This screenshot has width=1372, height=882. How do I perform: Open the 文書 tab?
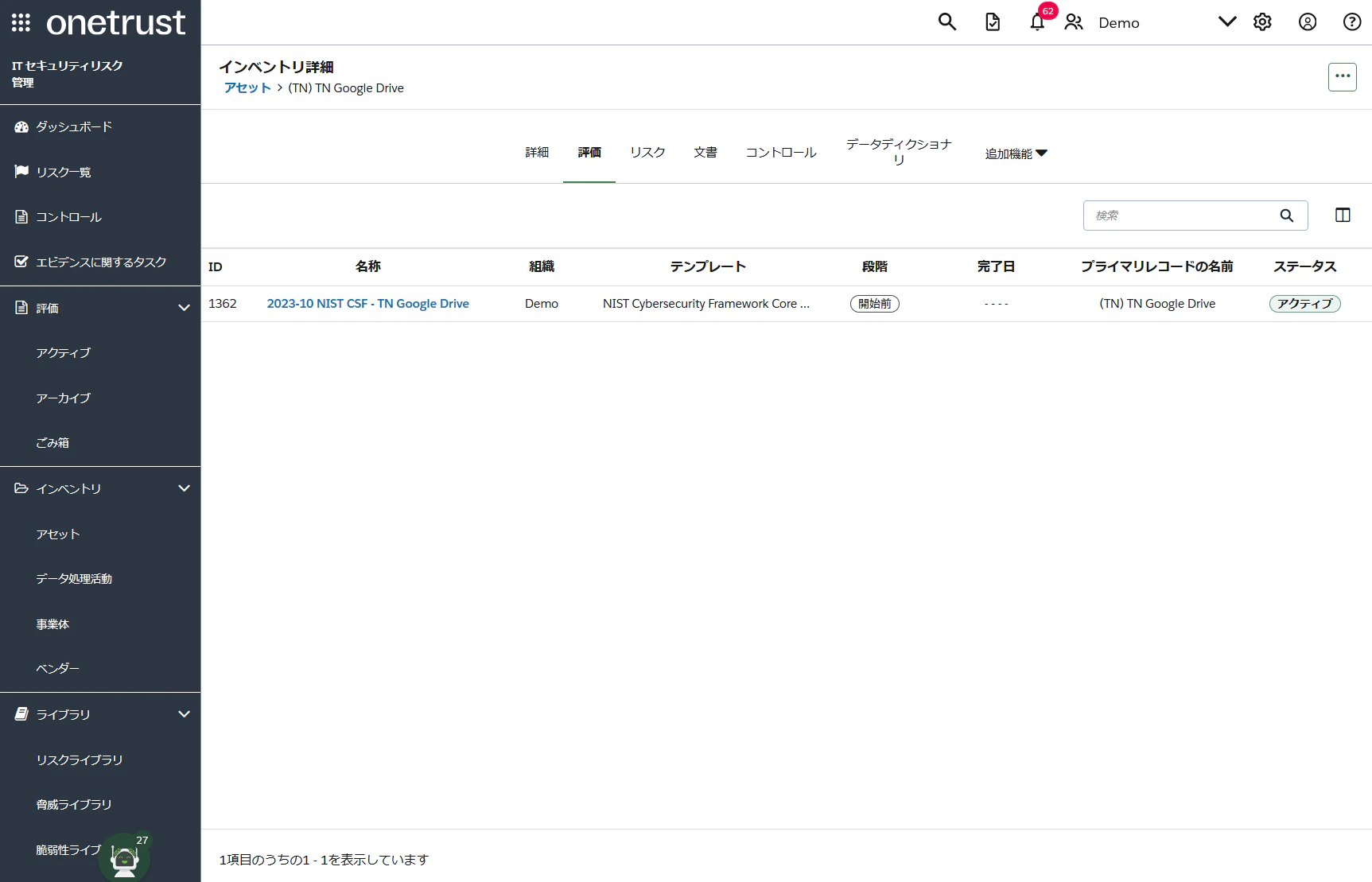coord(705,152)
